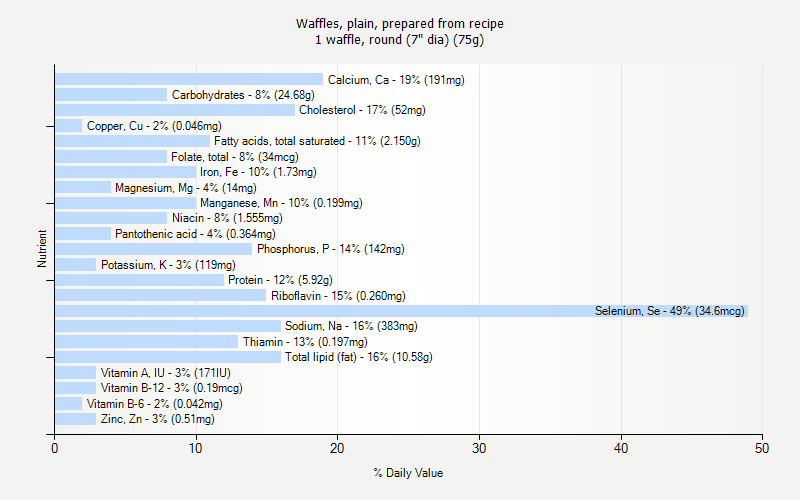Click the '% Daily Value' axis title
Viewport: 800px width, 500px height.
pyautogui.click(x=408, y=473)
